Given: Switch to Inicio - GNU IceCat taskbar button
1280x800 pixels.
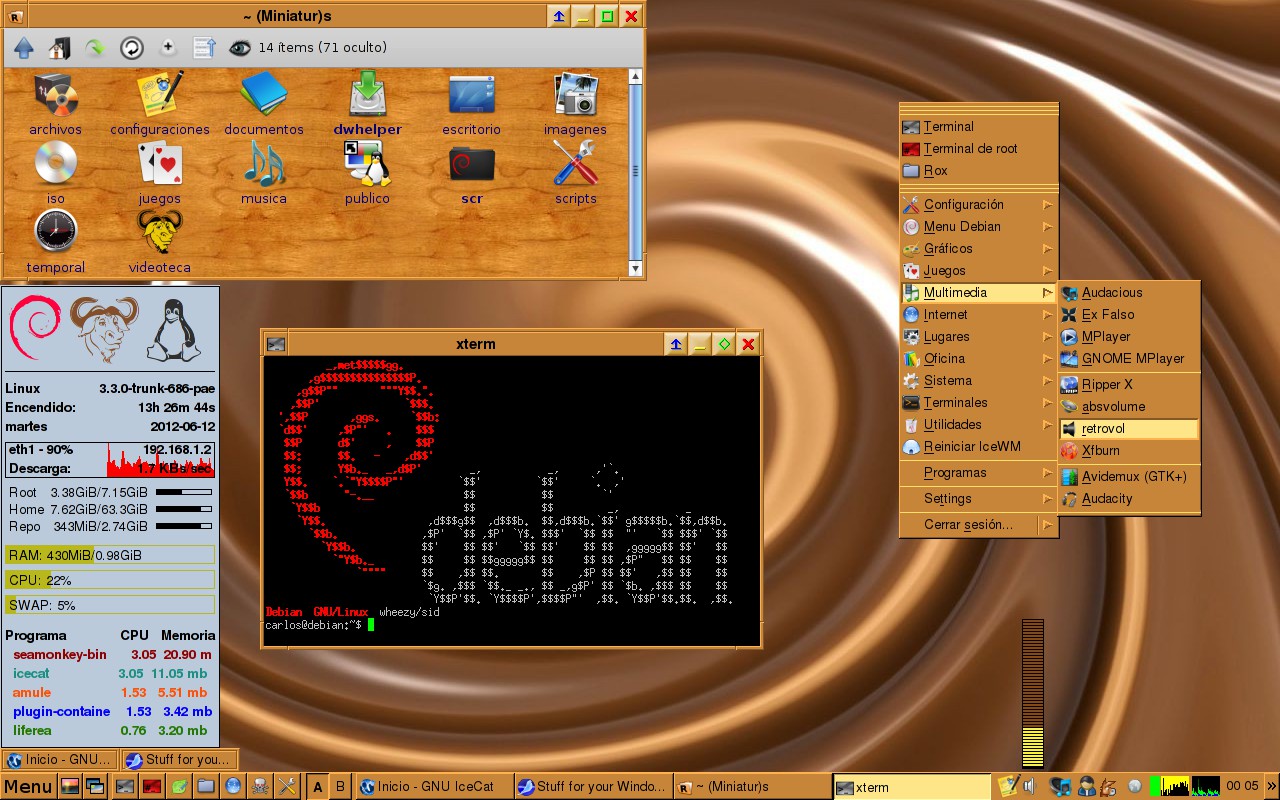Looking at the screenshot, I should tap(434, 787).
